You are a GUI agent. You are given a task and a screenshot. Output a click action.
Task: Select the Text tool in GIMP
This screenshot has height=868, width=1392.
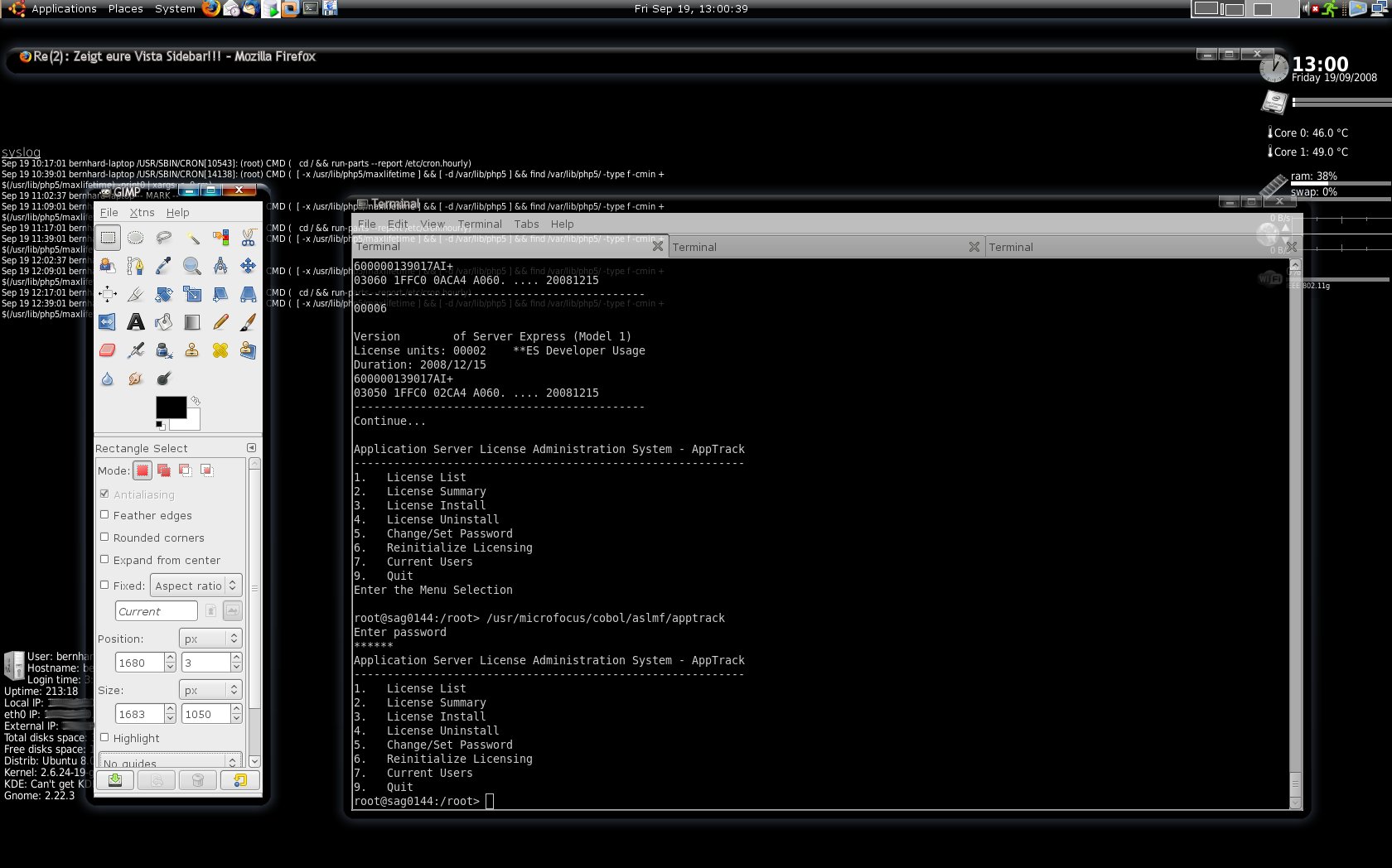(136, 322)
